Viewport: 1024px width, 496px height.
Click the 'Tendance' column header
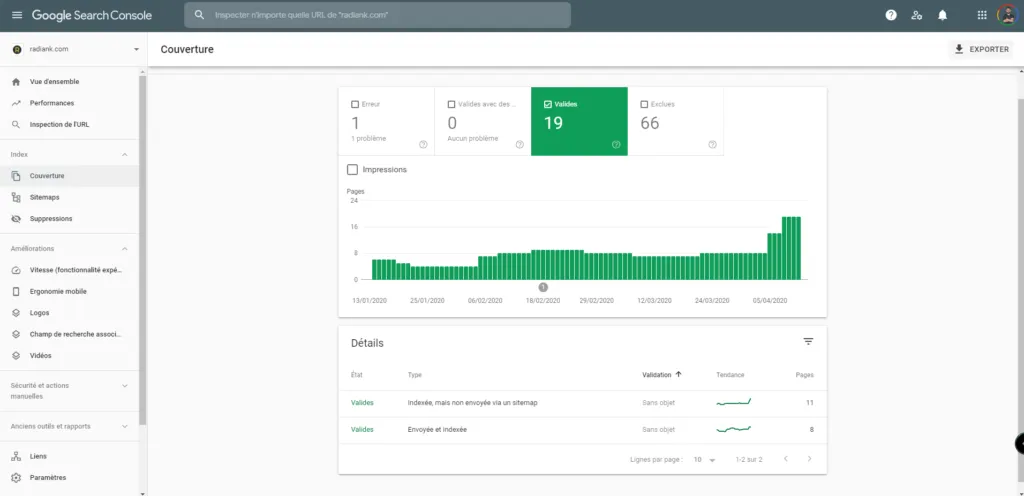730,375
